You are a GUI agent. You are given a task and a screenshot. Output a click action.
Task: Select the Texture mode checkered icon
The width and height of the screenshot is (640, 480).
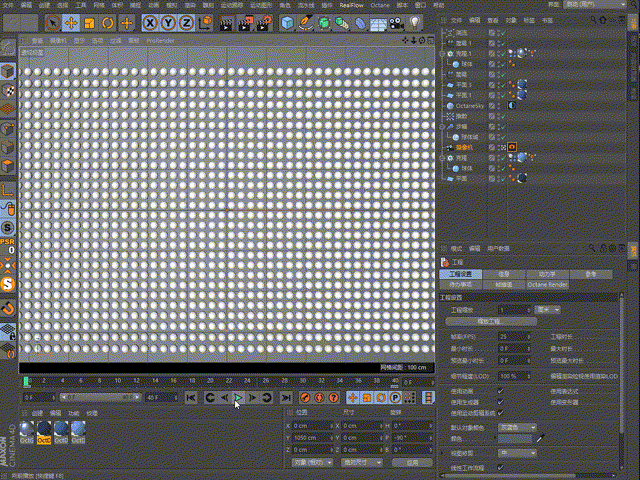click(8, 91)
